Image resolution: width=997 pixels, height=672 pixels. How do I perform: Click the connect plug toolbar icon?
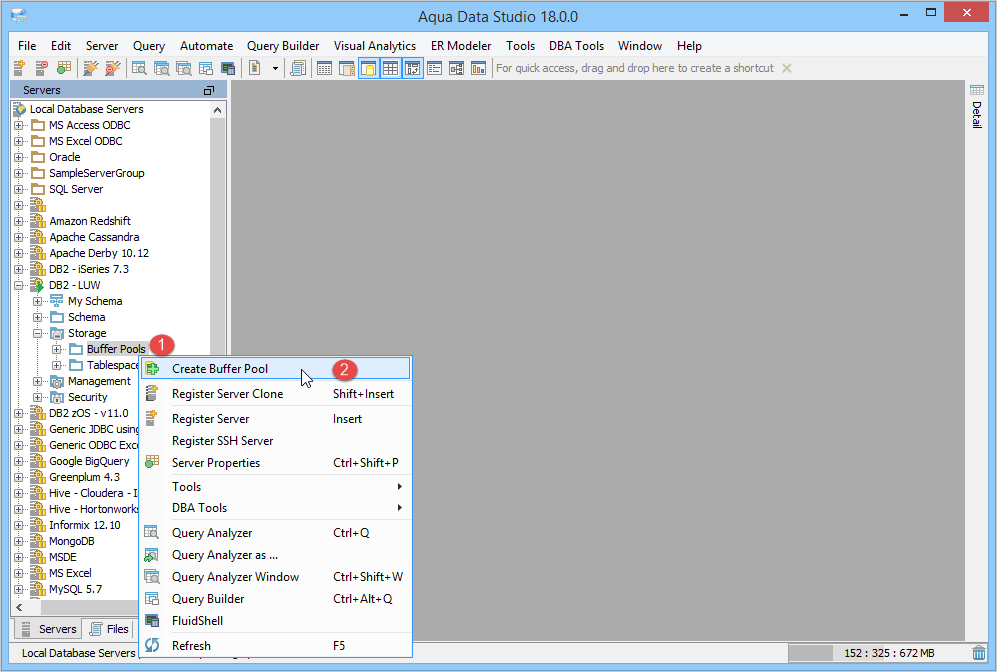[91, 67]
